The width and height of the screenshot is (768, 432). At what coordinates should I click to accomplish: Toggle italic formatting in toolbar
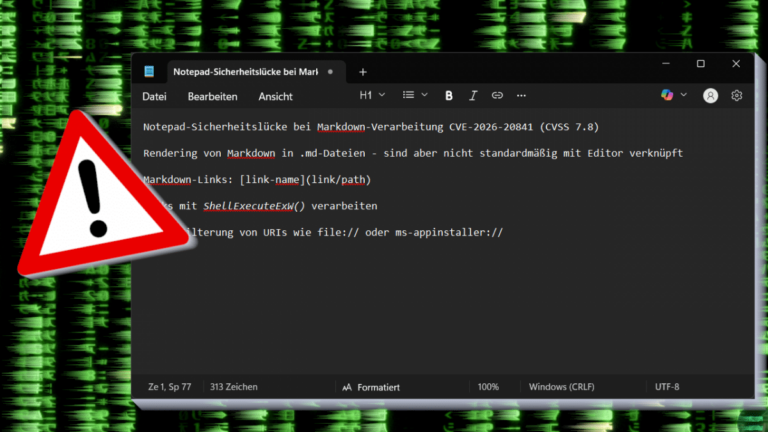[x=473, y=96]
